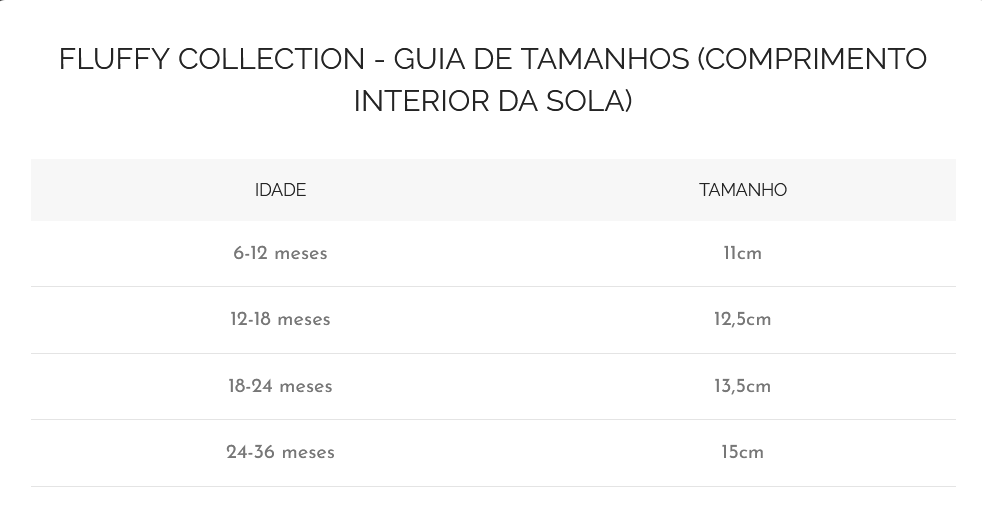982x513 pixels.
Task: Click the TAMANHO column header
Action: 743,190
